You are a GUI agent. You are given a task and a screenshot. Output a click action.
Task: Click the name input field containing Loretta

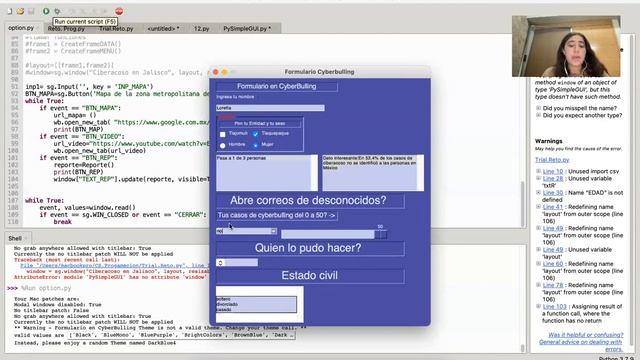pyautogui.click(x=270, y=108)
